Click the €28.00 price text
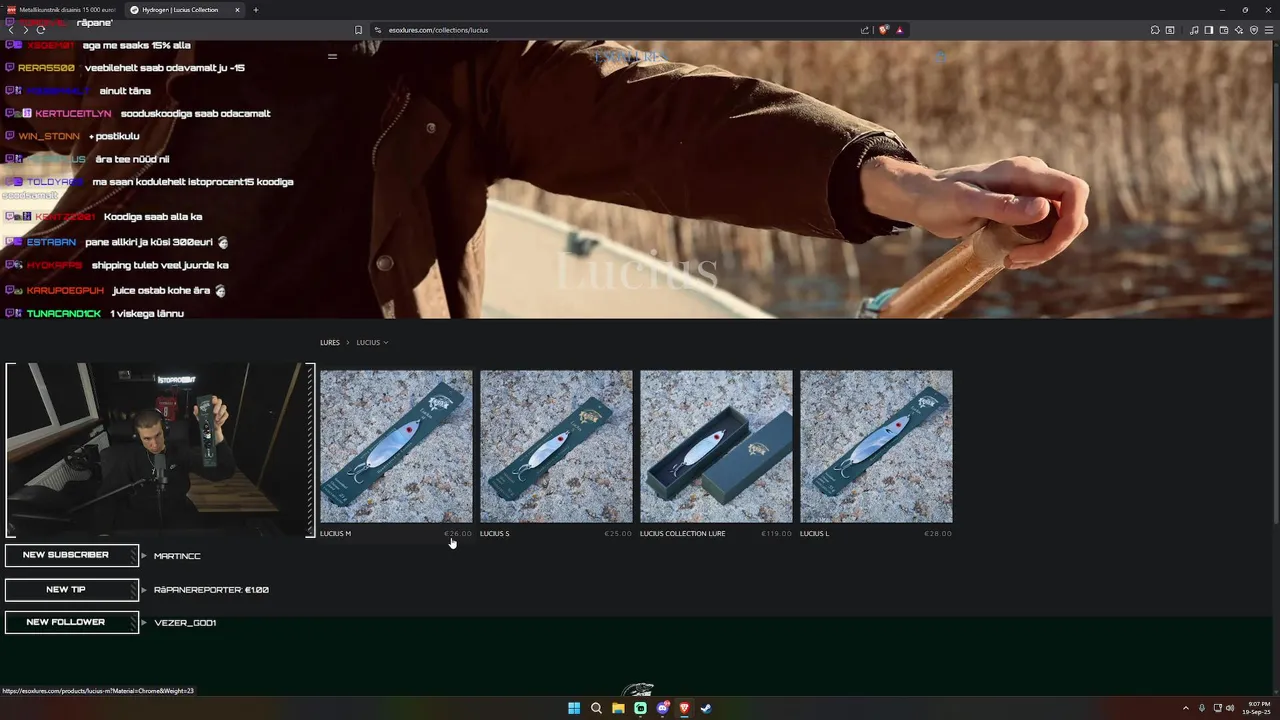The image size is (1280, 720). 938,534
